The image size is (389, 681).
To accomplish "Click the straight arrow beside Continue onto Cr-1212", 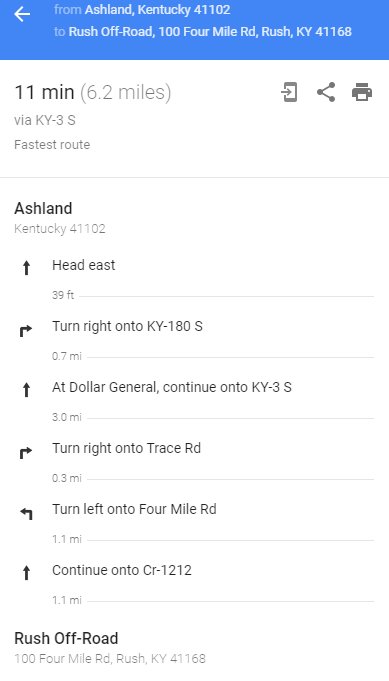I will 26,573.
